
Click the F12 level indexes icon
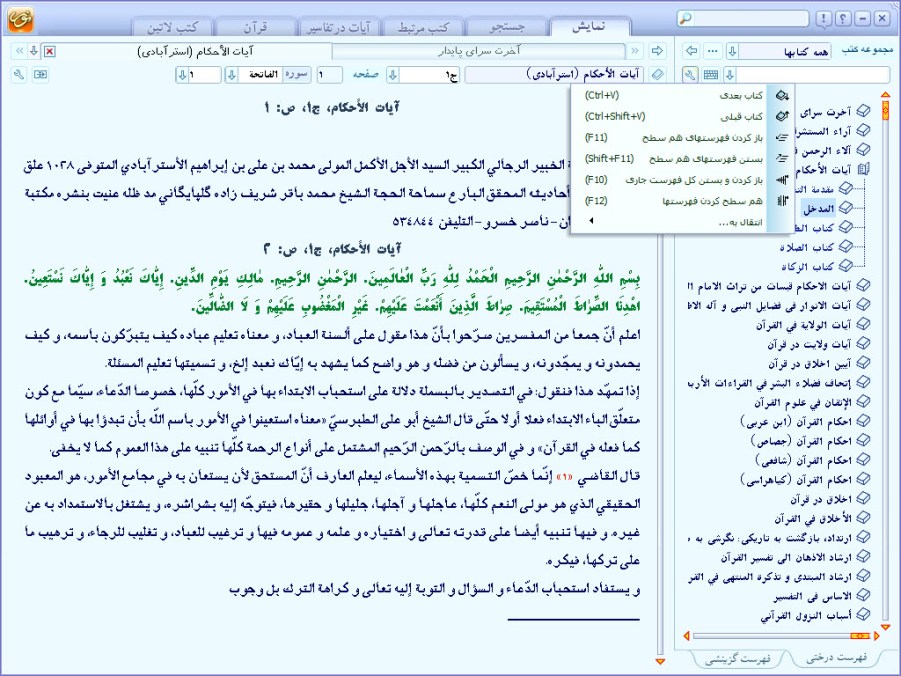pyautogui.click(x=781, y=201)
